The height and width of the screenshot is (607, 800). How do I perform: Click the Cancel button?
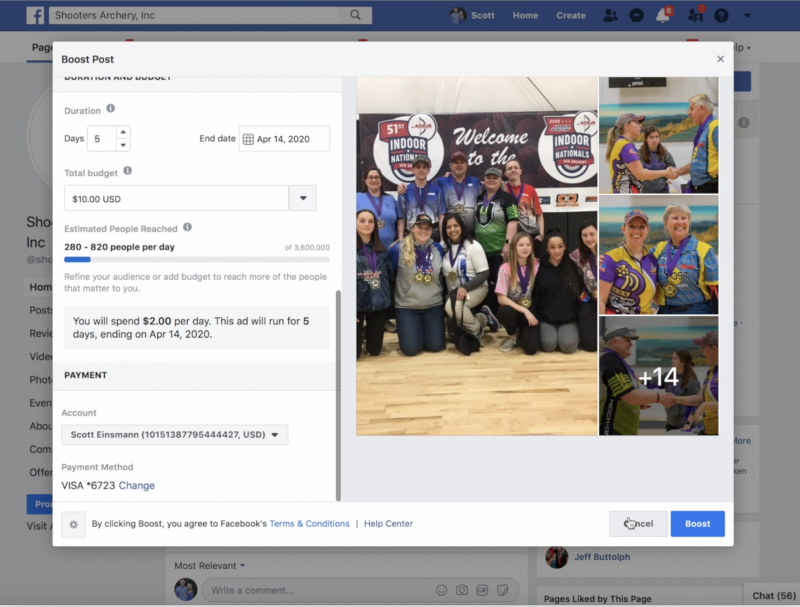pos(638,524)
